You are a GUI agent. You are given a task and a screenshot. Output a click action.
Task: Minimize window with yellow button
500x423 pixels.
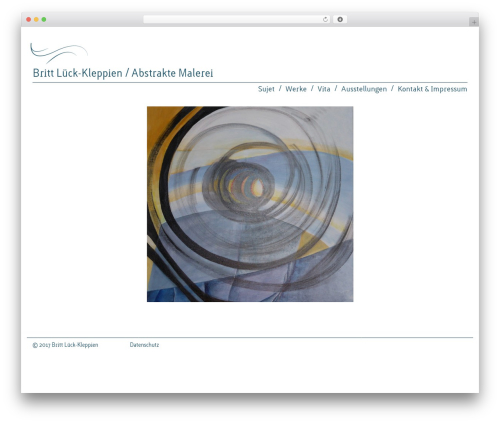[x=36, y=20]
